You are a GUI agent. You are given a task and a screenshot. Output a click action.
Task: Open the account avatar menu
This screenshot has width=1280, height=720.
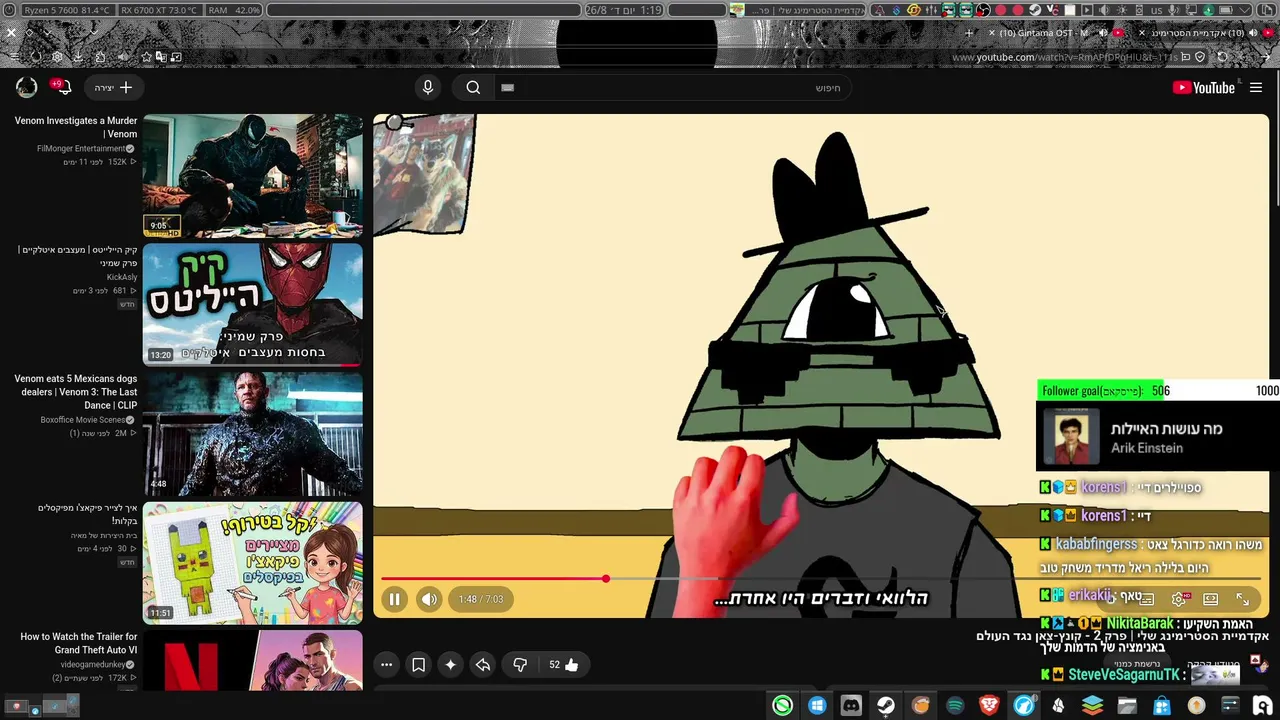tap(27, 87)
